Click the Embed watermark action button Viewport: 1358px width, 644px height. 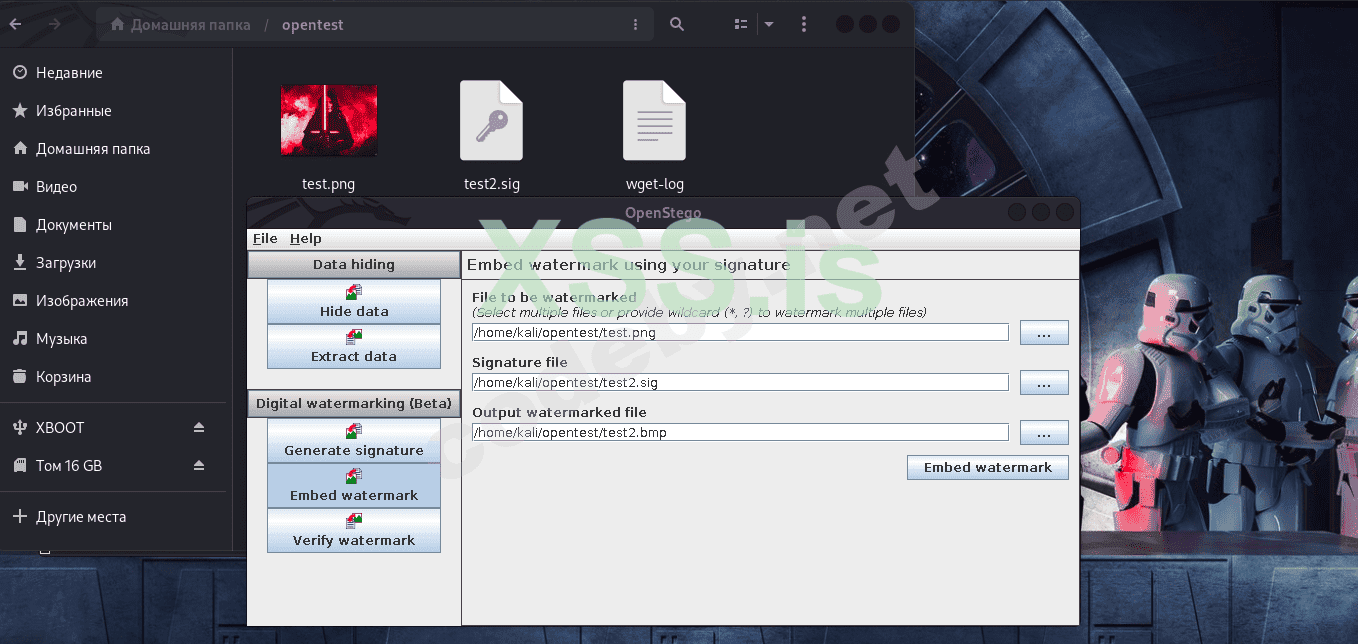pyautogui.click(x=988, y=467)
